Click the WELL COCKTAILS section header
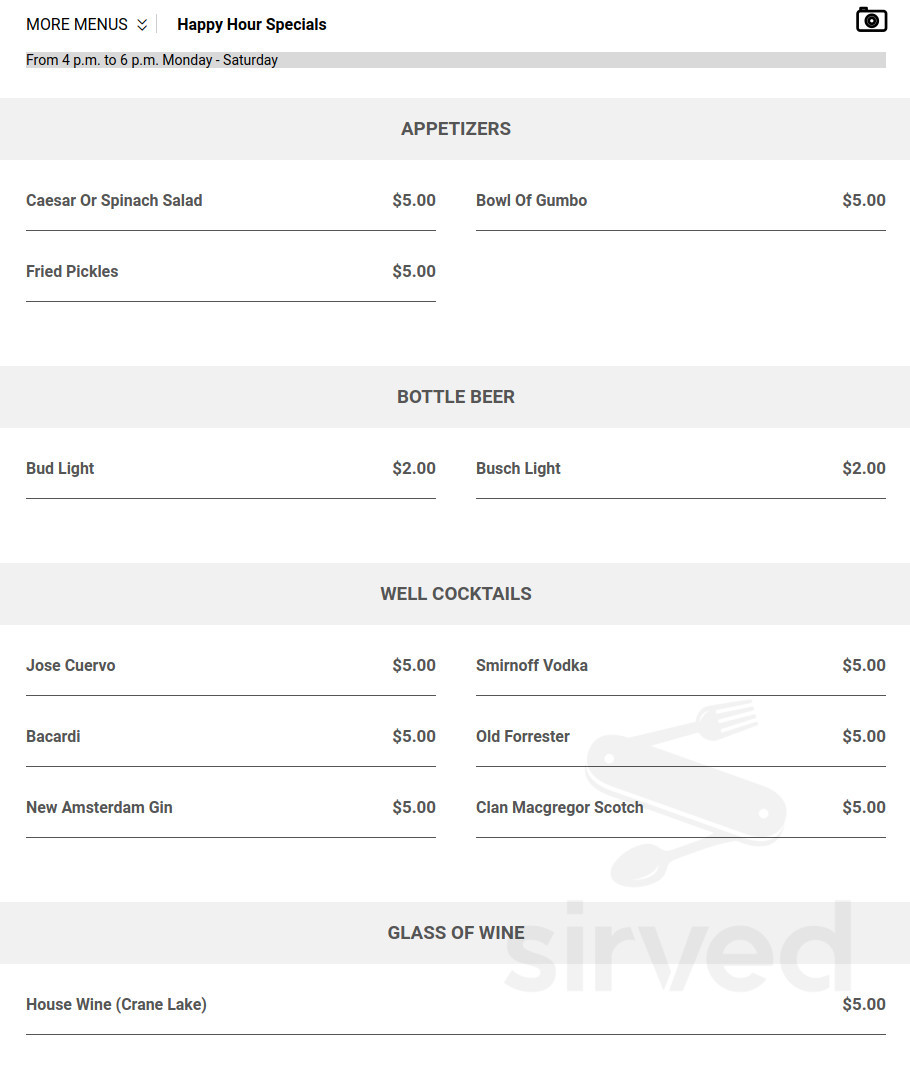 [455, 594]
